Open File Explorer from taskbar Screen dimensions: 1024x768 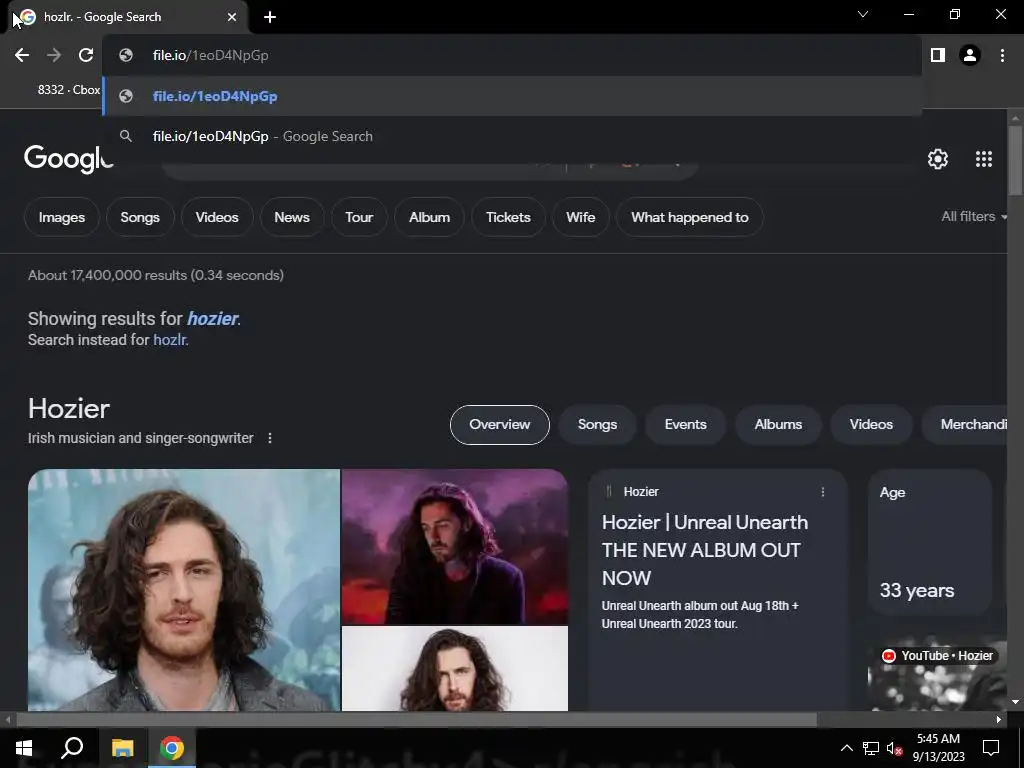122,748
